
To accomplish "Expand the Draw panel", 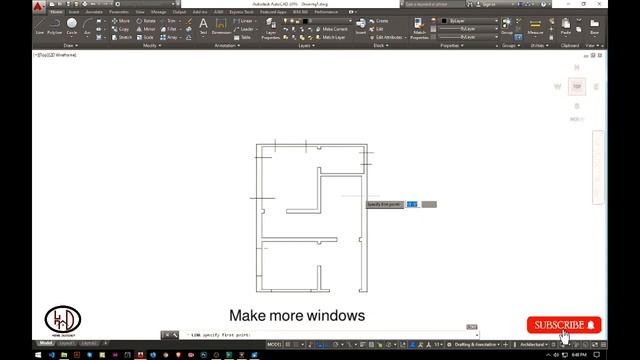I will tap(70, 46).
